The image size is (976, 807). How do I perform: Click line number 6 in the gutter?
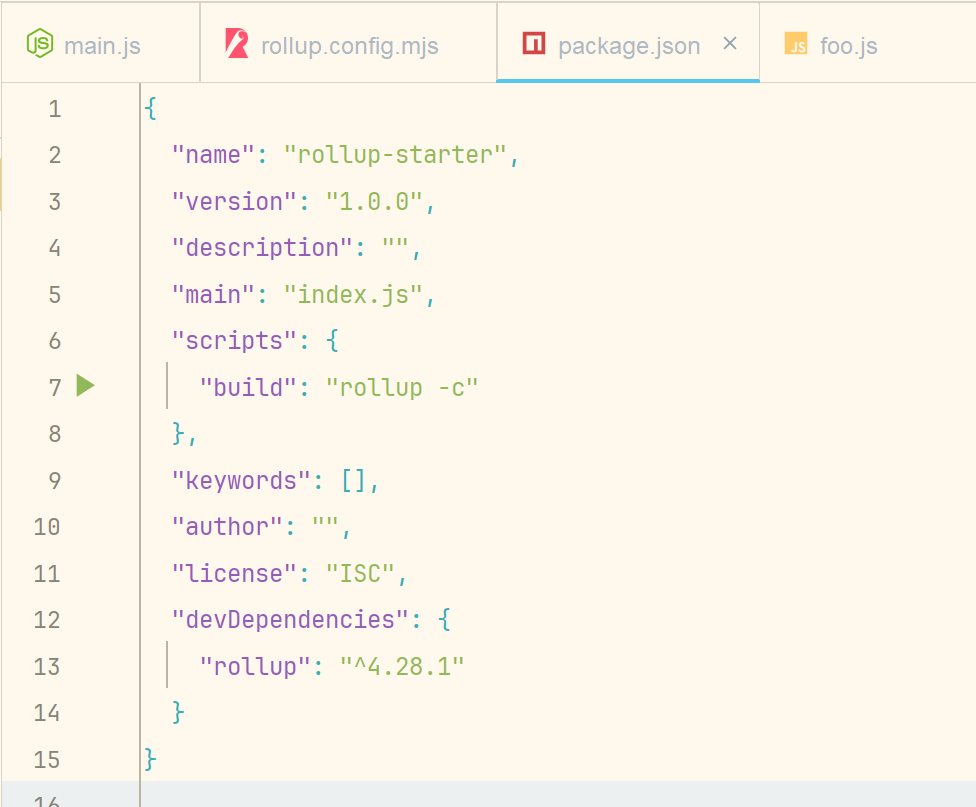[55, 341]
